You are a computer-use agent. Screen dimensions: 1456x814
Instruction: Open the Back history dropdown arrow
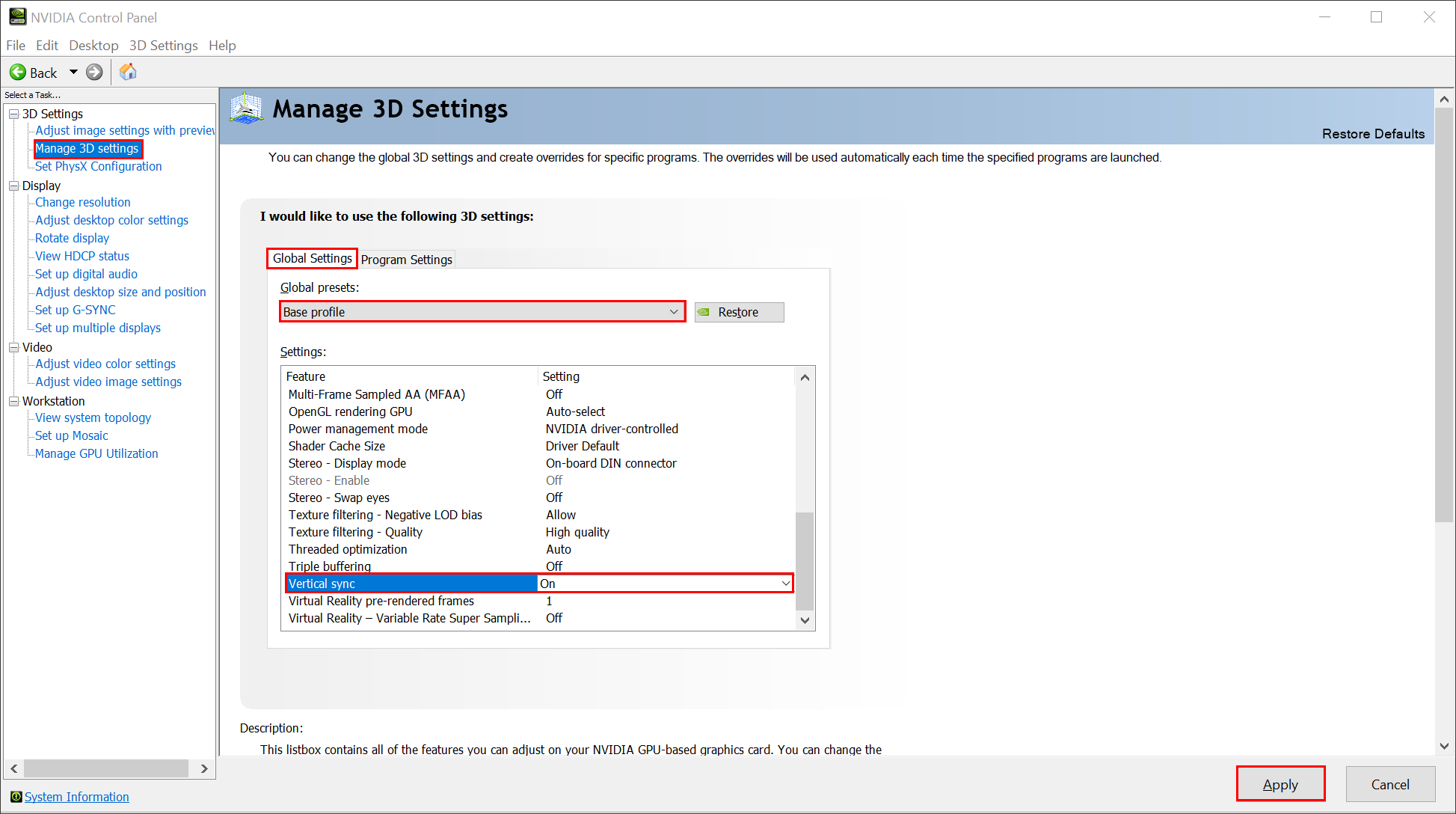[73, 73]
